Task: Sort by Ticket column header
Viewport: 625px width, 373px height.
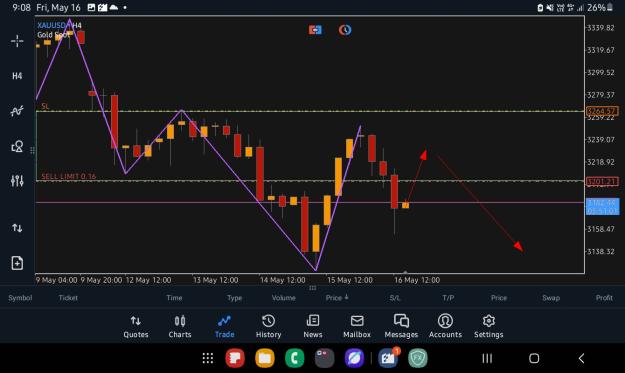Action: coord(68,298)
